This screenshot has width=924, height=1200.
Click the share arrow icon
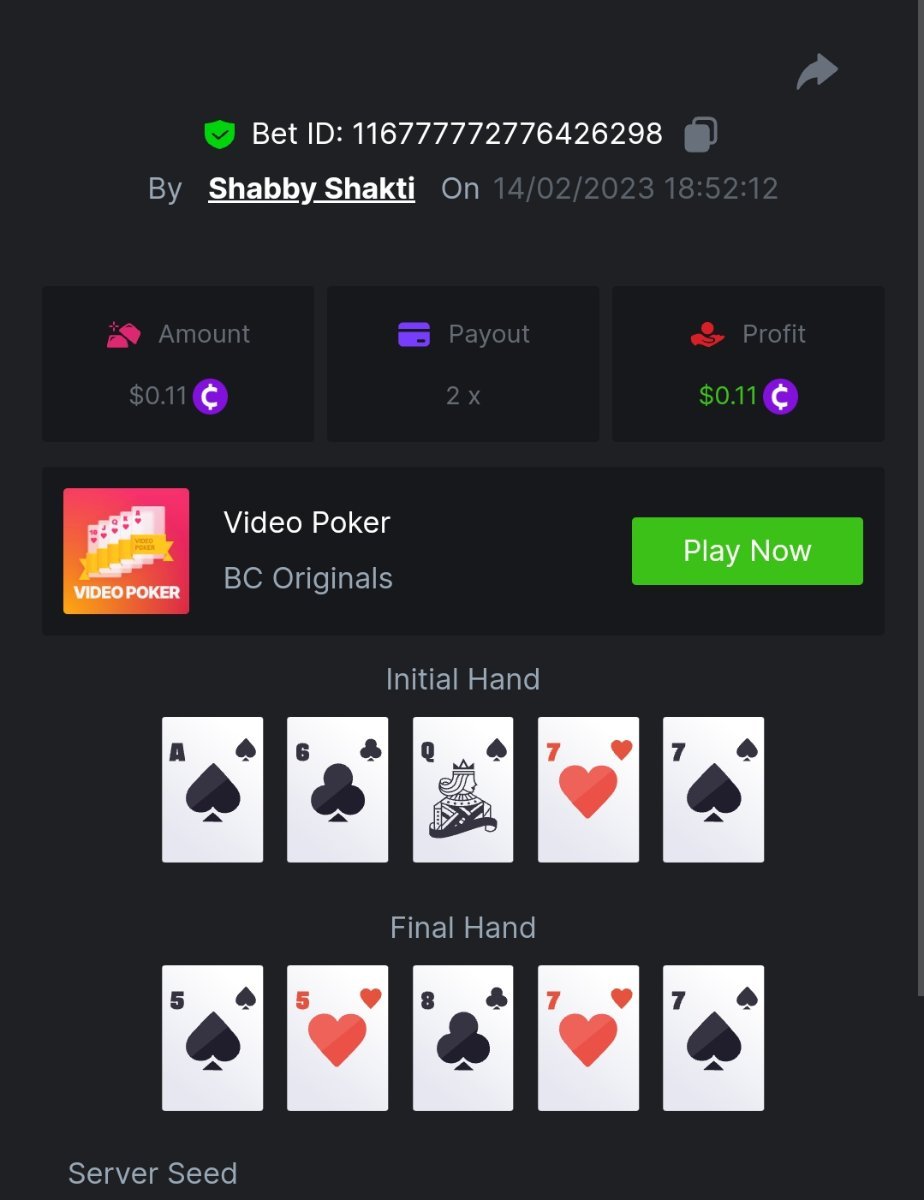(x=817, y=72)
